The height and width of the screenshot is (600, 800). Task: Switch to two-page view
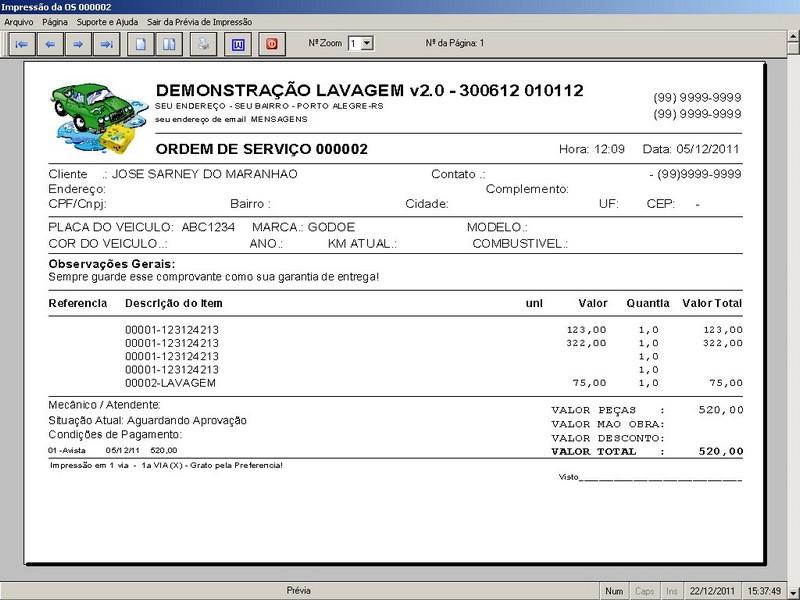tap(169, 44)
